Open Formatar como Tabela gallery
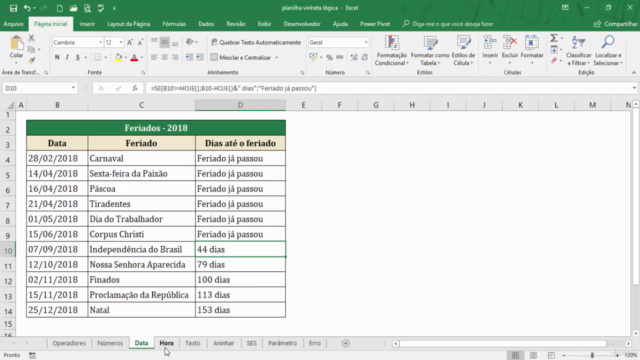The height and width of the screenshot is (360, 640). [x=430, y=51]
